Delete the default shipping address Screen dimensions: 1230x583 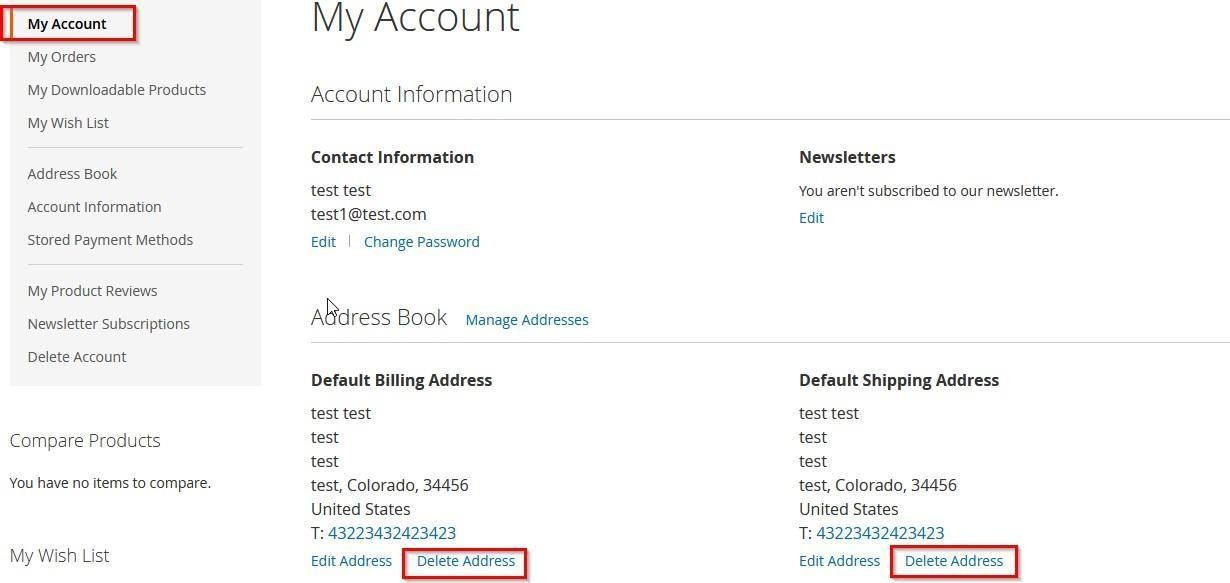tap(953, 561)
